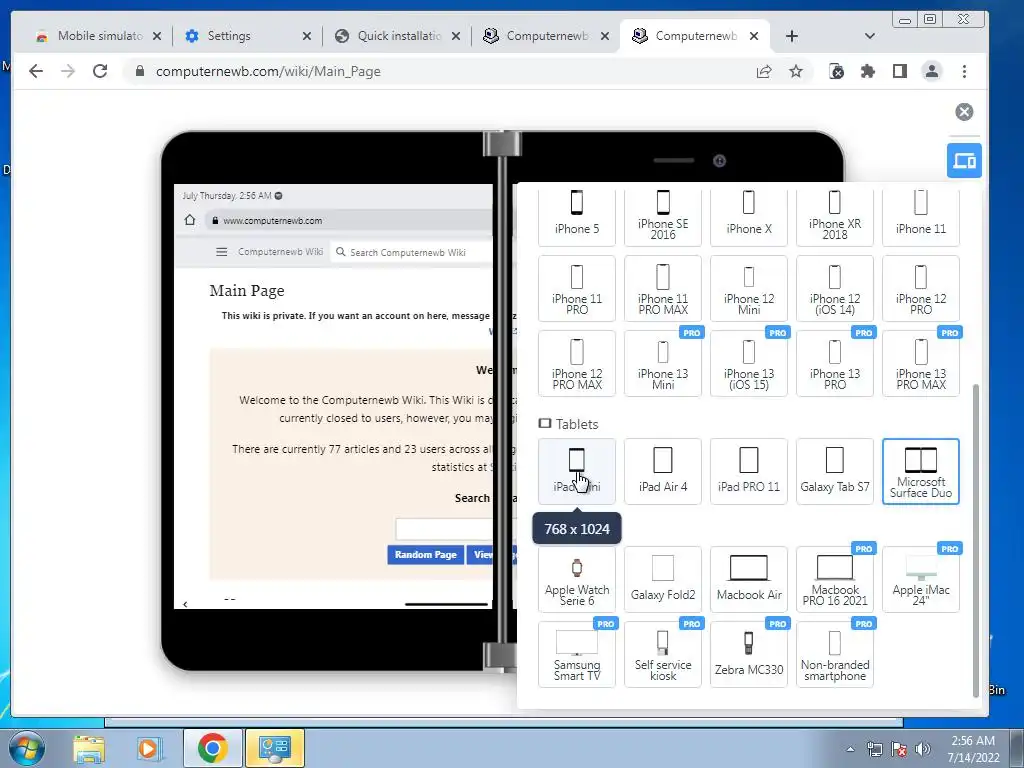The width and height of the screenshot is (1024, 768).
Task: Select the iPhone 13 PRO MAX device
Action: coord(921,364)
